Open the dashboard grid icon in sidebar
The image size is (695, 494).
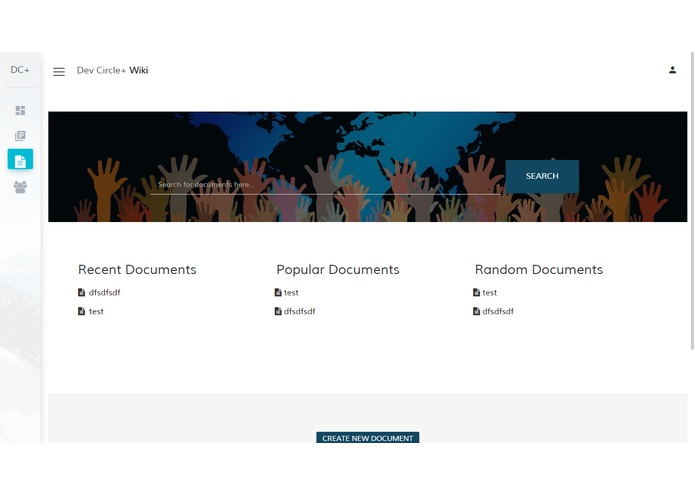coord(20,110)
